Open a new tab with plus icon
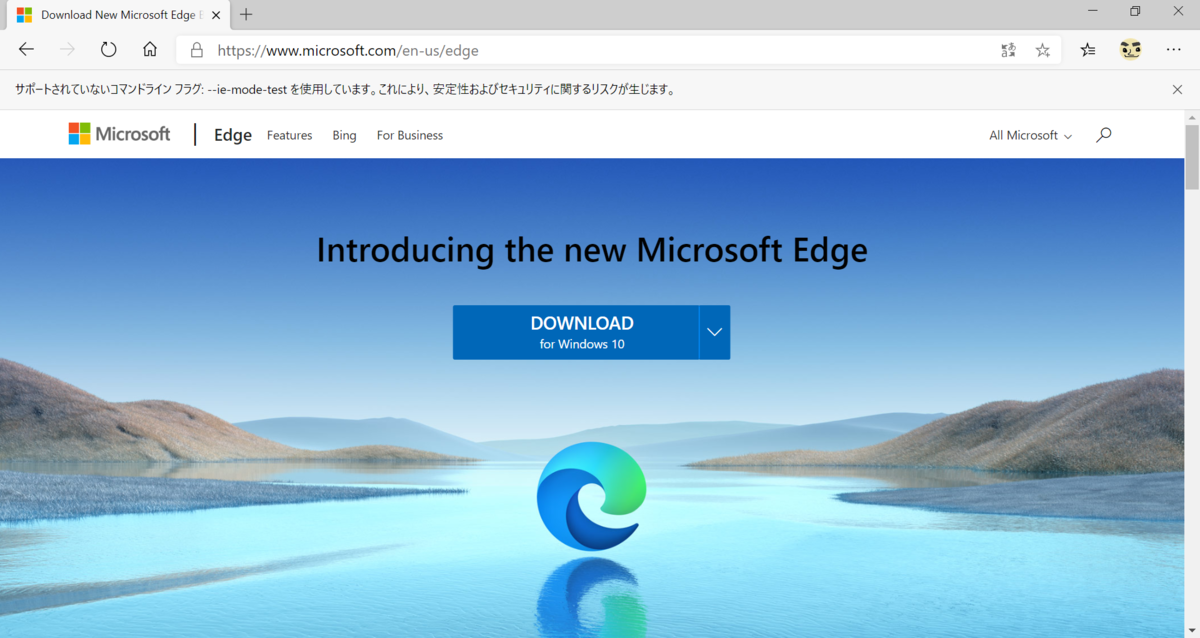This screenshot has height=638, width=1200. coord(246,14)
